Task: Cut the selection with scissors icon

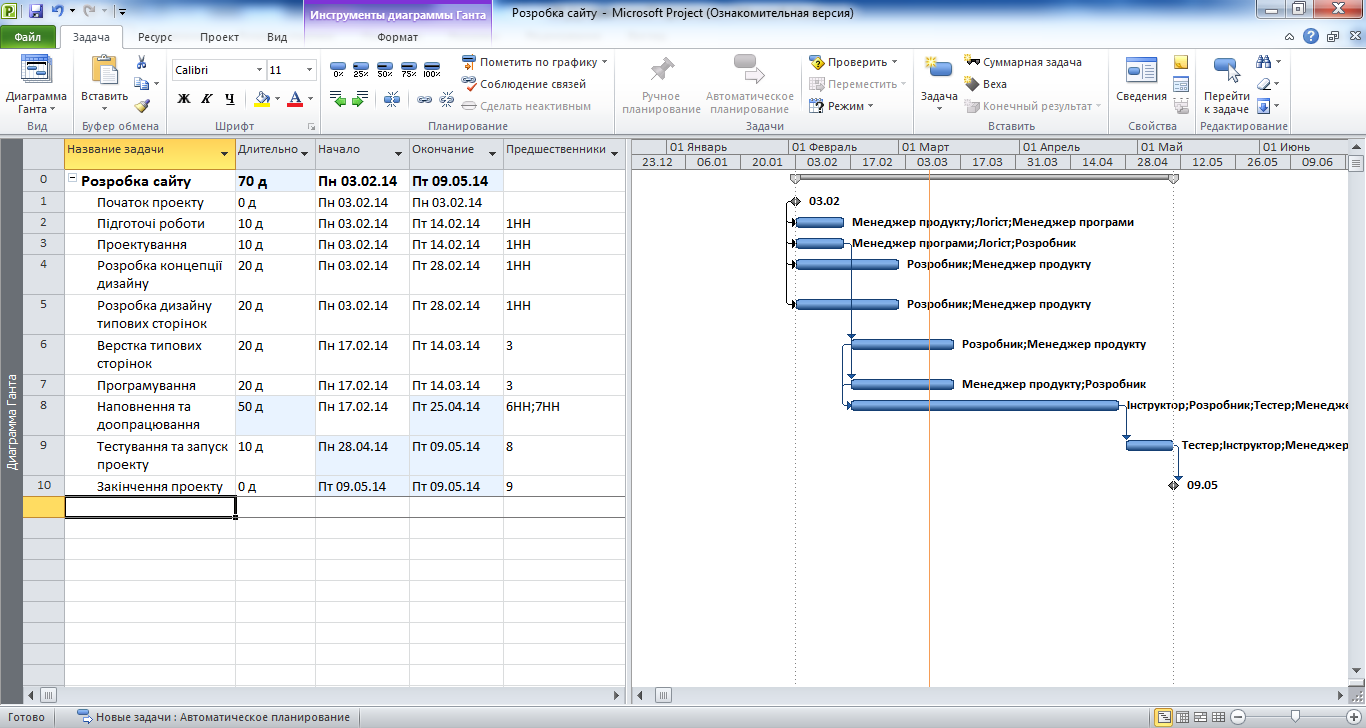Action: click(142, 63)
